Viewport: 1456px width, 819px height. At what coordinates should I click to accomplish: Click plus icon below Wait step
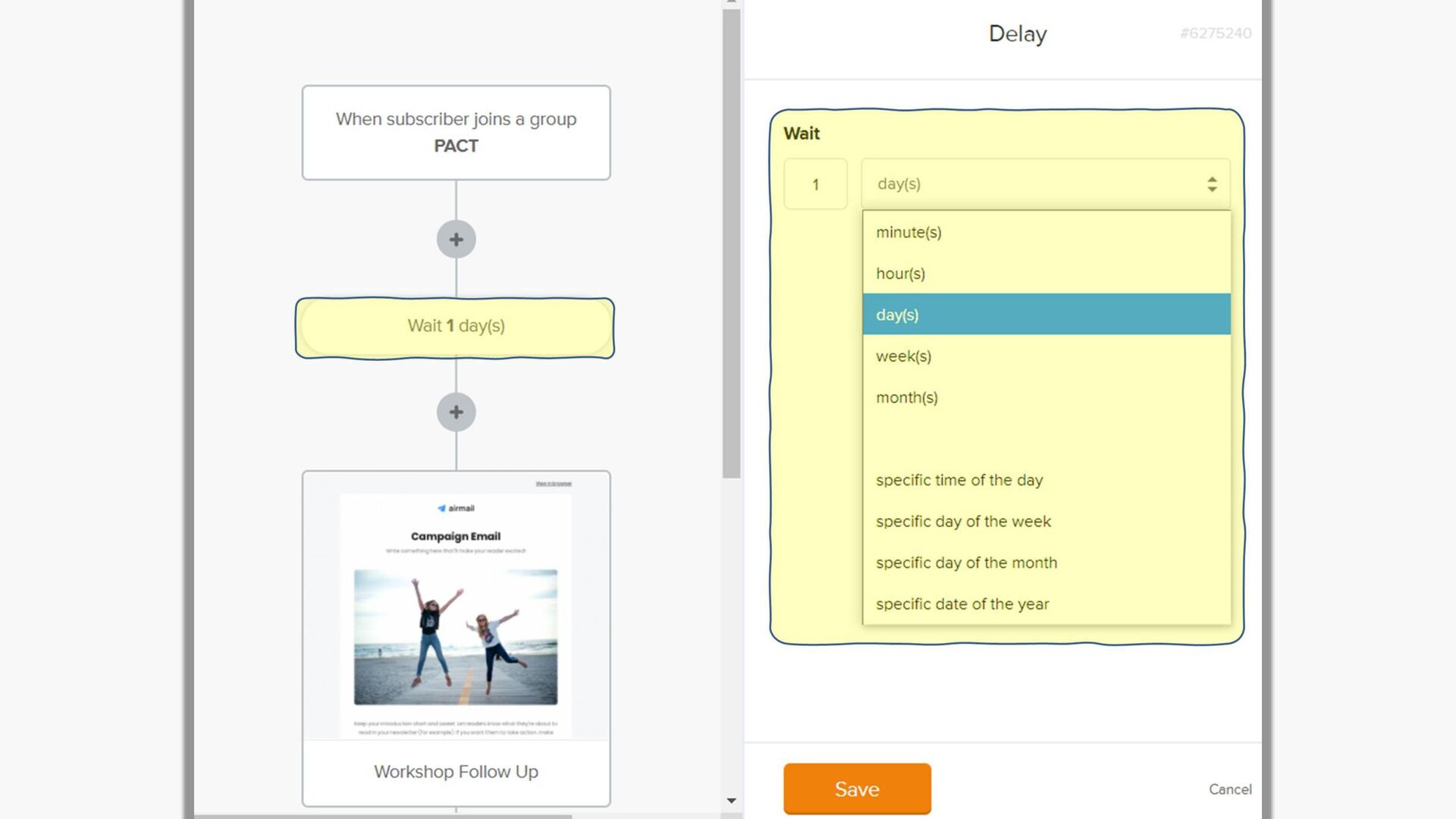click(x=456, y=413)
